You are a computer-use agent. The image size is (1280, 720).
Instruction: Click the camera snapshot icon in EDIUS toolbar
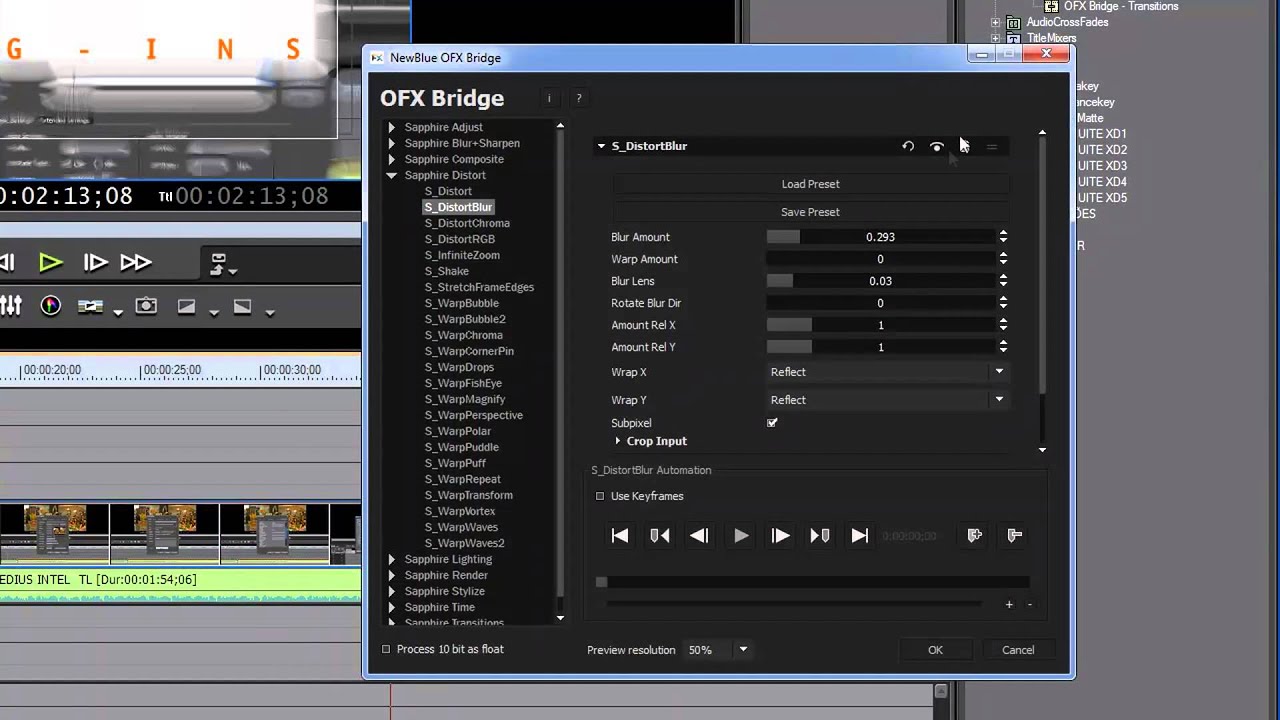pyautogui.click(x=146, y=306)
